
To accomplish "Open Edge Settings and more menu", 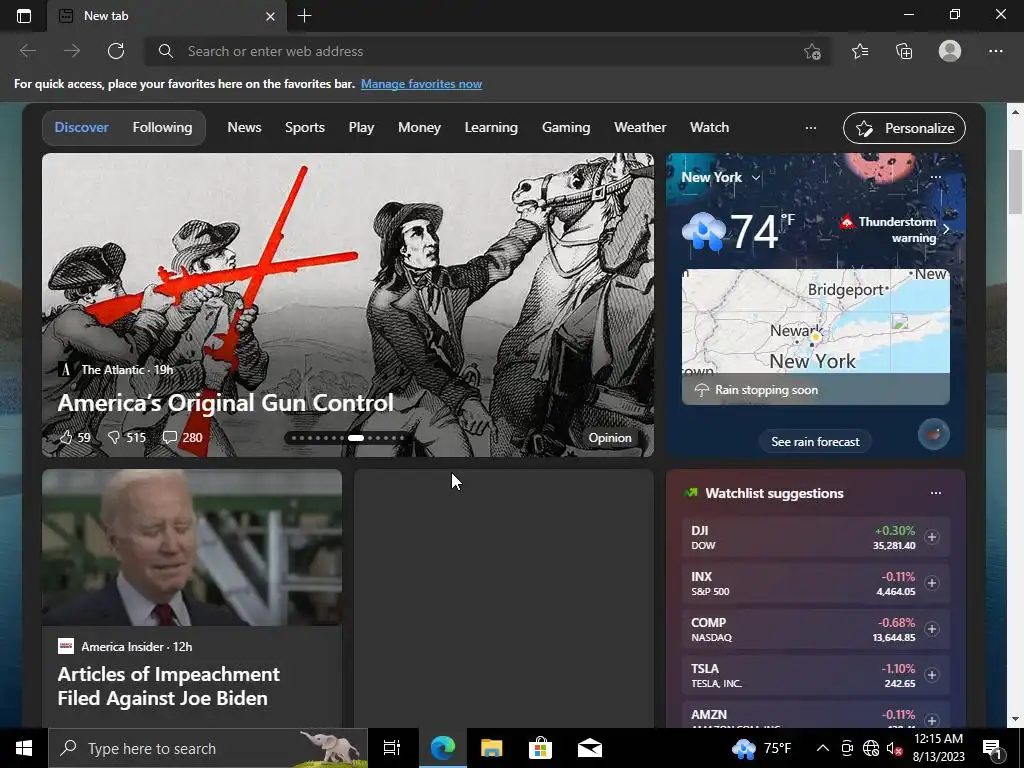I will 995,51.
